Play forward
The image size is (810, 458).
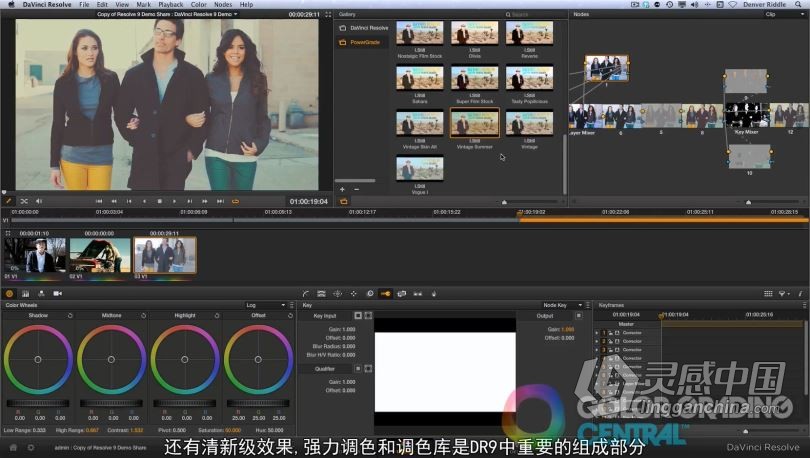click(175, 201)
